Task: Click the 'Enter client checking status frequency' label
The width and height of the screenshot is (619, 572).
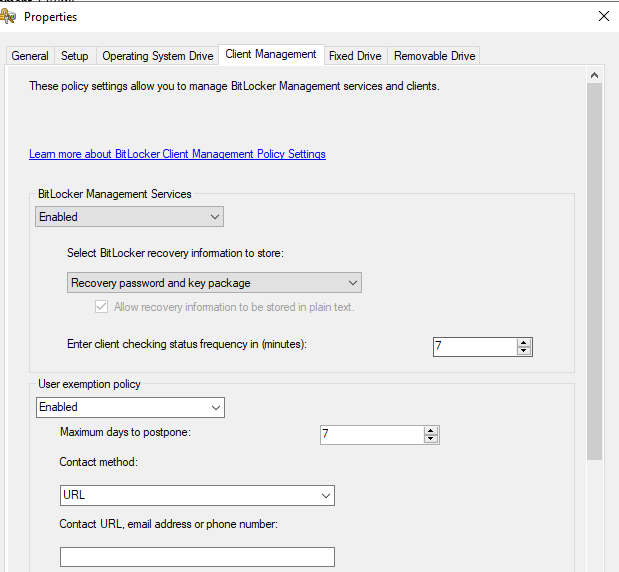Action: coord(187,344)
